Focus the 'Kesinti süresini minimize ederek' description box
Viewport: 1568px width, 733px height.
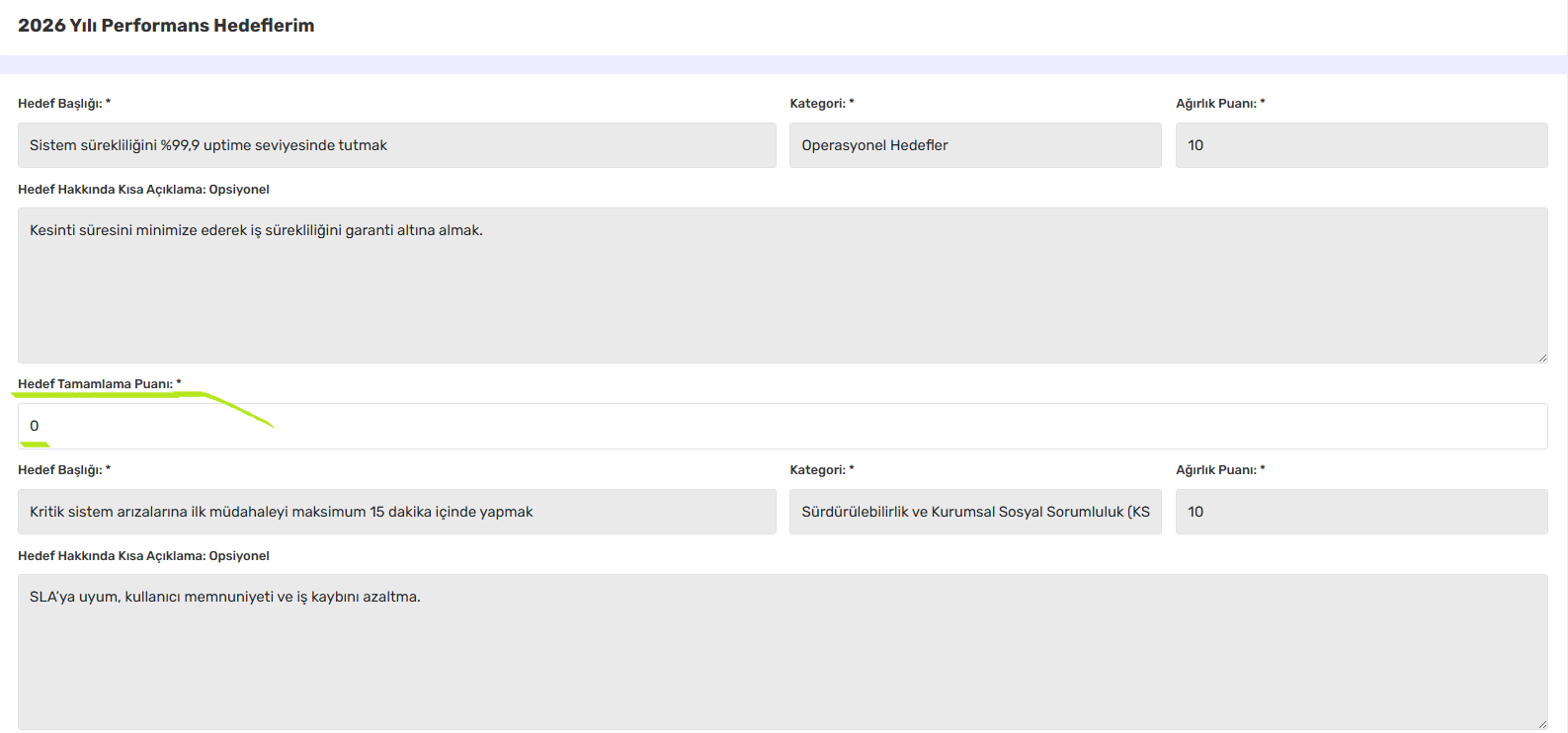tap(783, 285)
